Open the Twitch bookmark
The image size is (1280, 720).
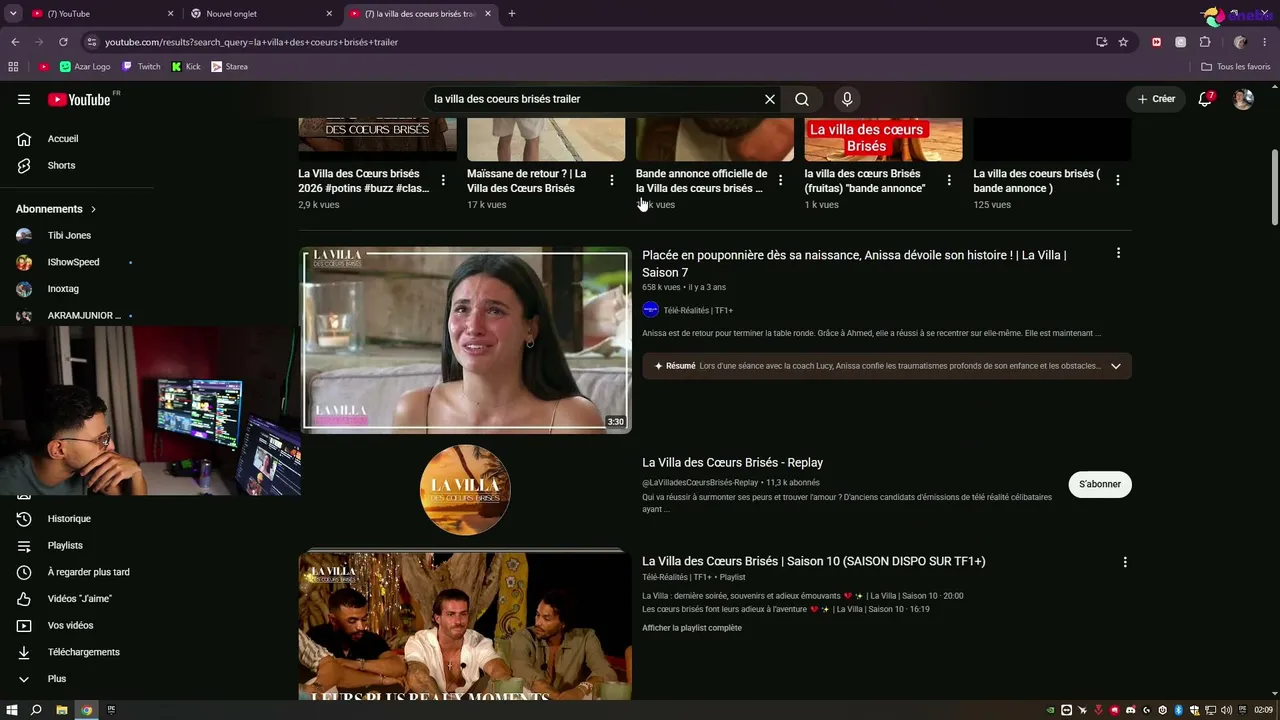[141, 67]
